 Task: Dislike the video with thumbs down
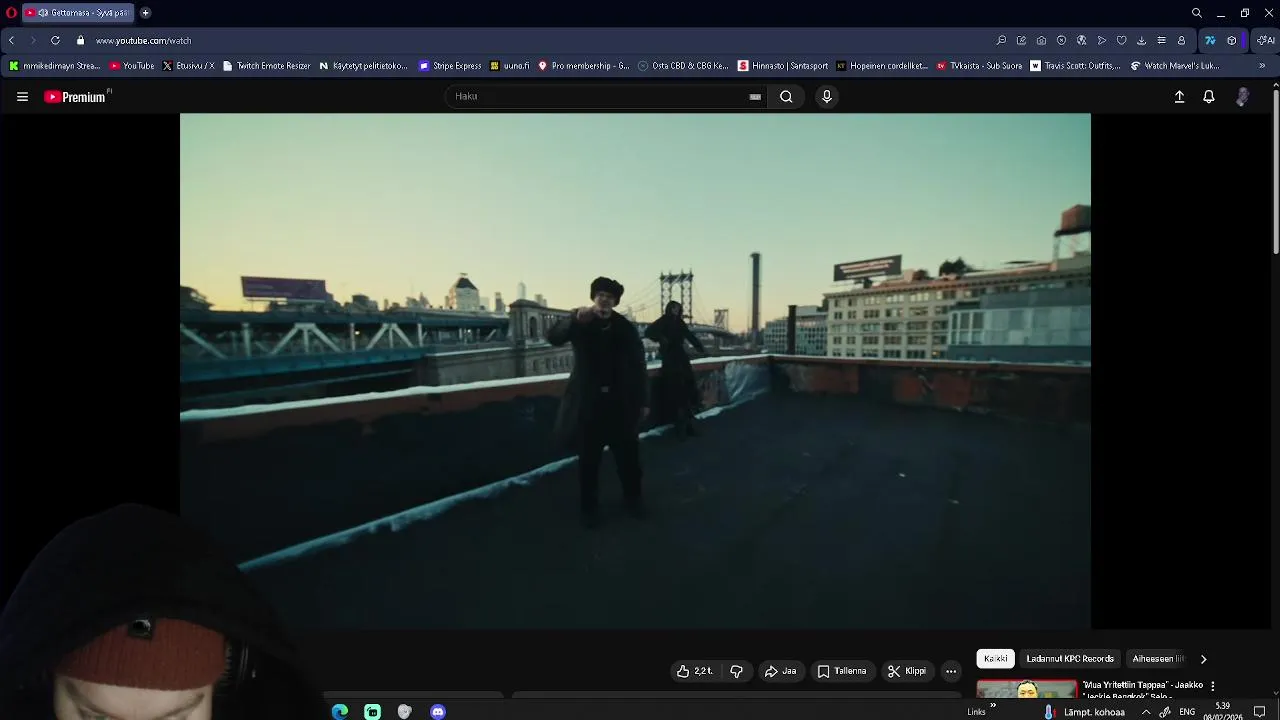tap(736, 671)
